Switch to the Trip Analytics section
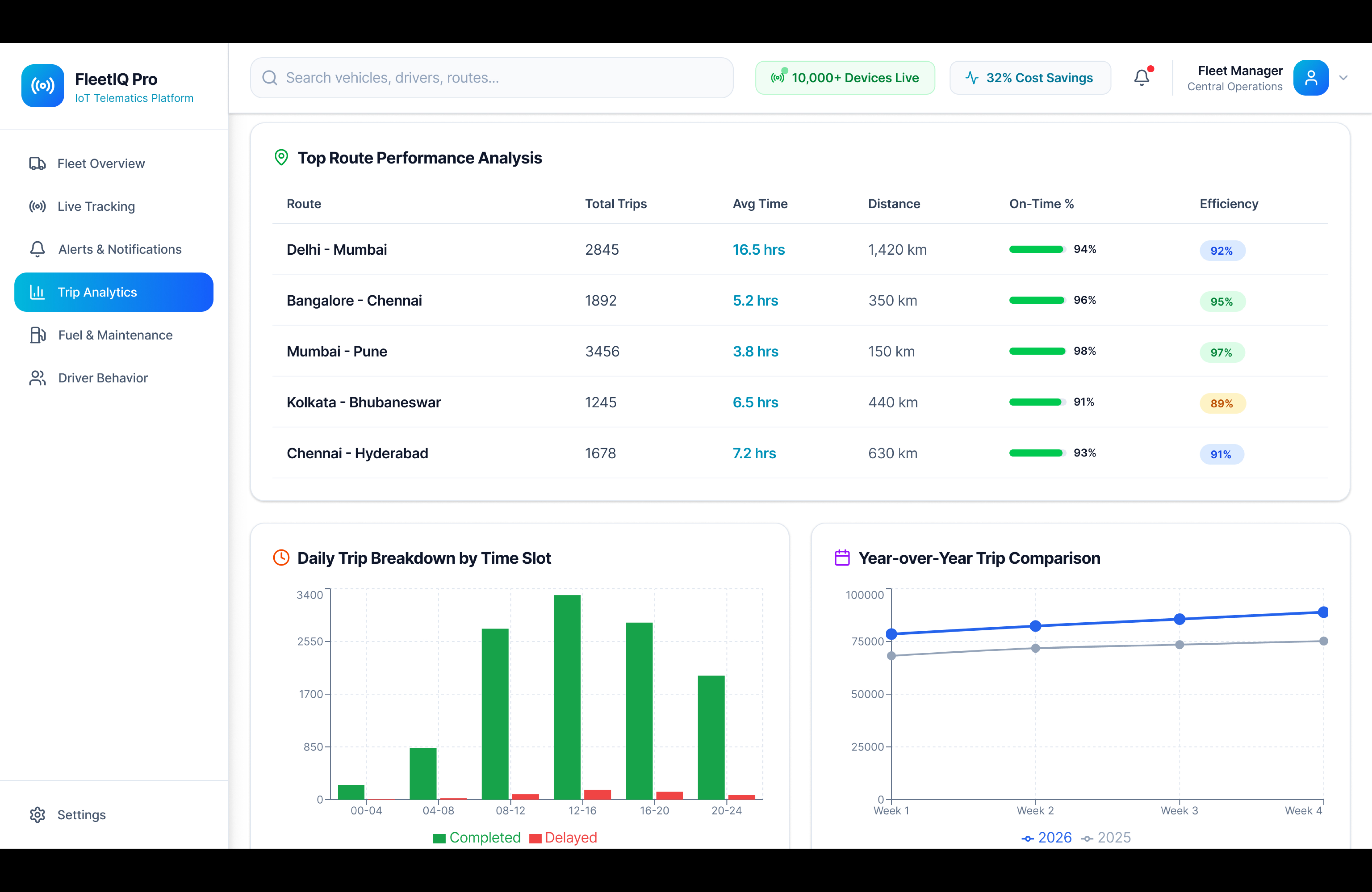Image resolution: width=1372 pixels, height=892 pixels. click(x=96, y=292)
